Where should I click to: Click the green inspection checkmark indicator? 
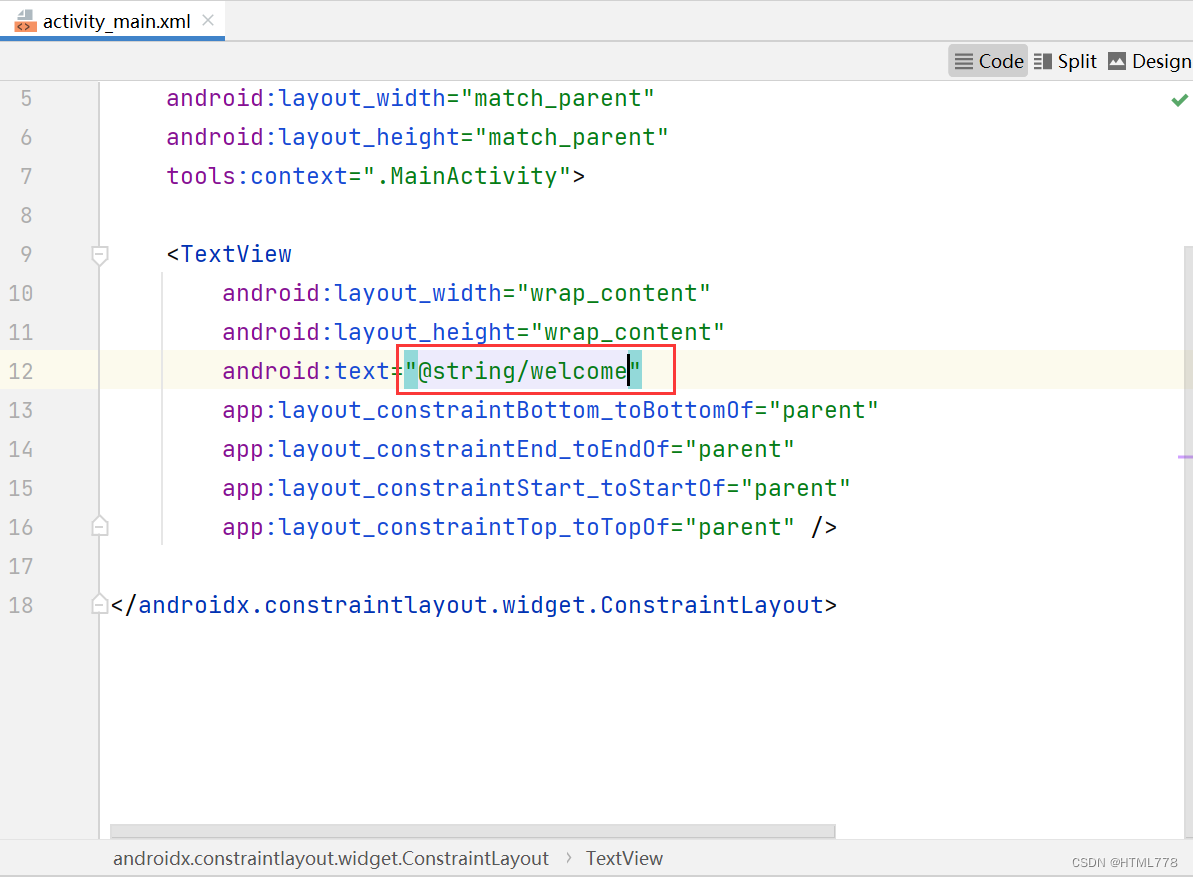tap(1179, 100)
